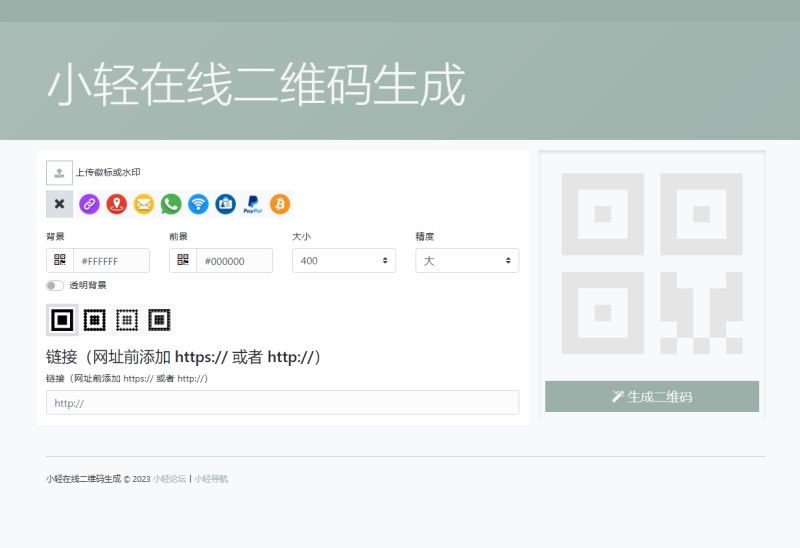Select the yellow email QR type icon
Viewport: 800px width, 548px height.
144,204
